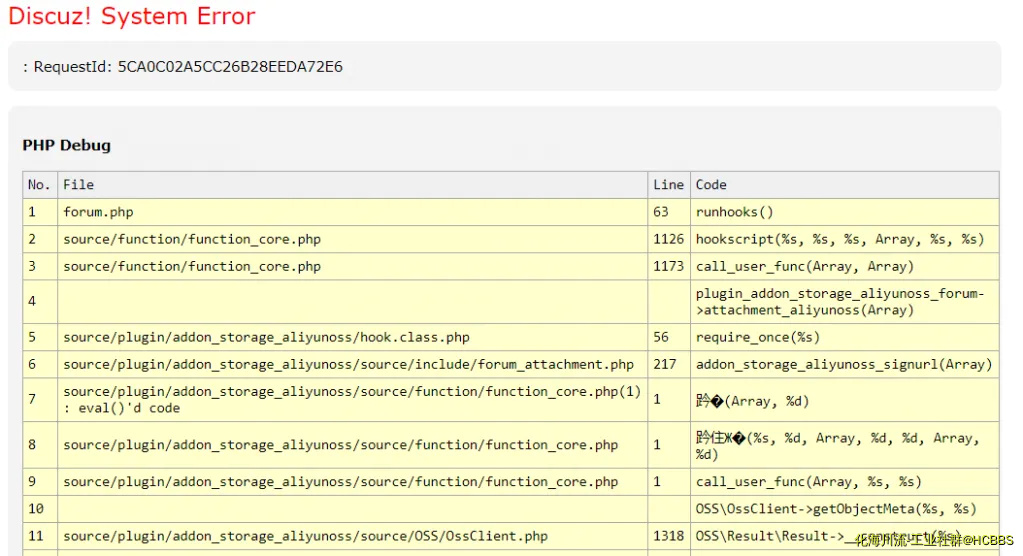
Task: Select OSS\OssClient->getObjectMeta(%s, %s) code
Action: tap(845, 509)
